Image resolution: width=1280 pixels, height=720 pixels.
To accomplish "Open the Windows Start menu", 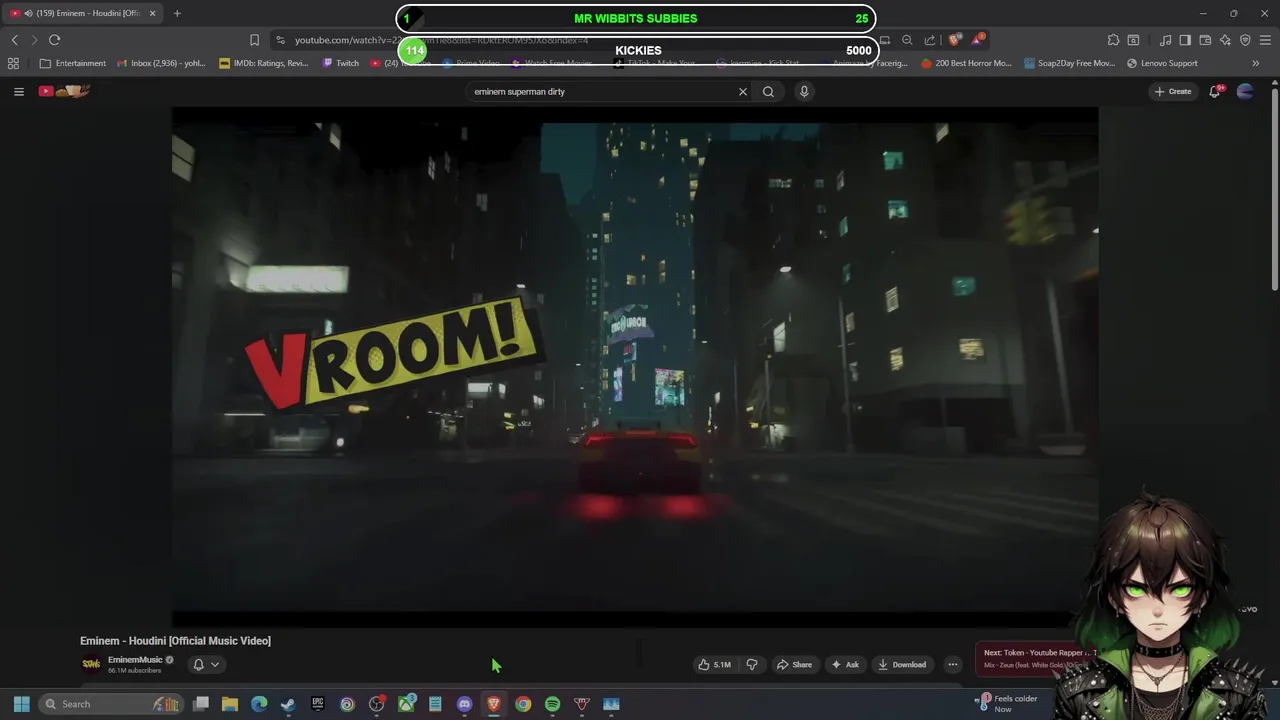I will [21, 704].
